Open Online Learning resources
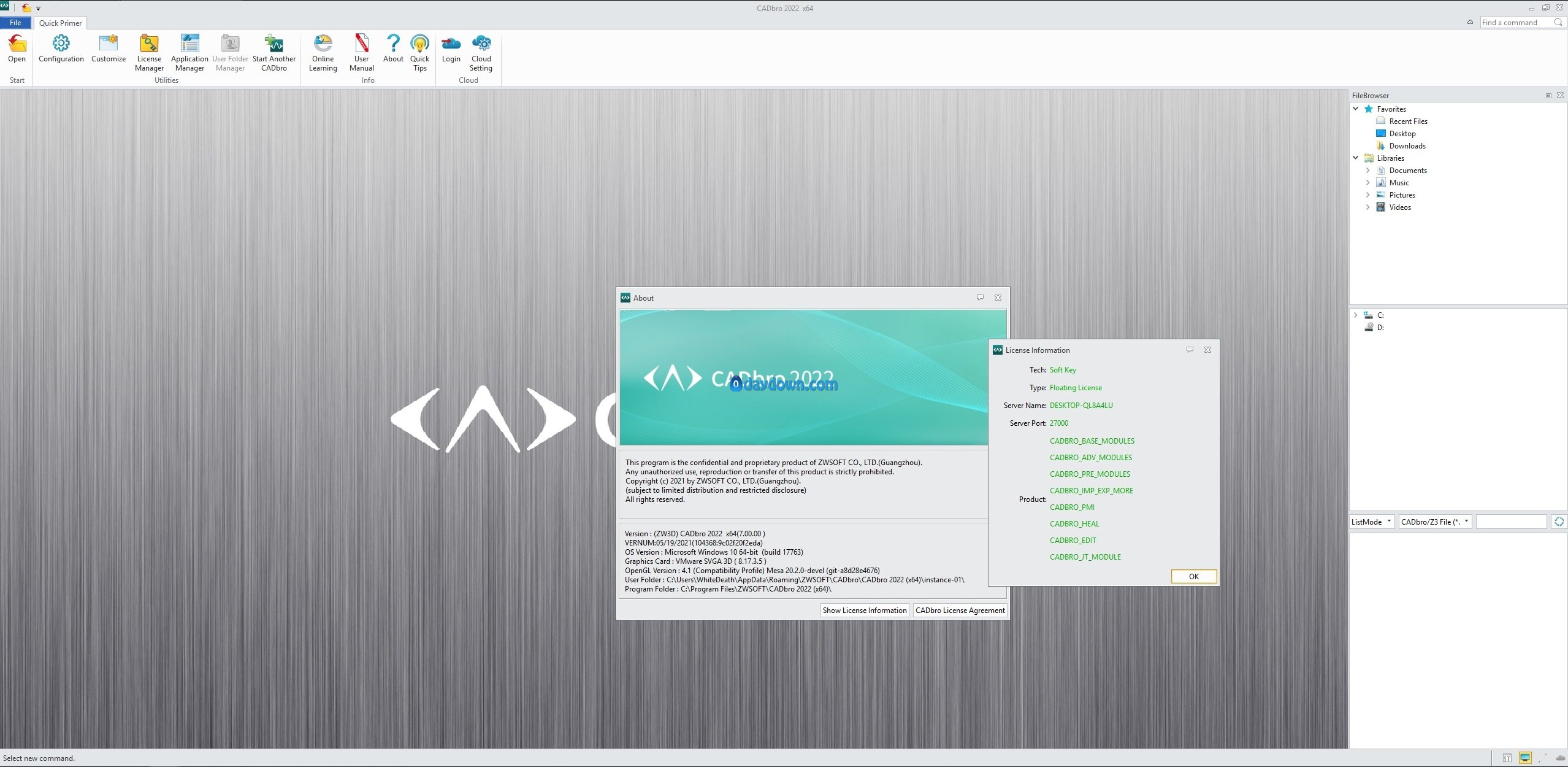The image size is (1568, 767). click(323, 44)
